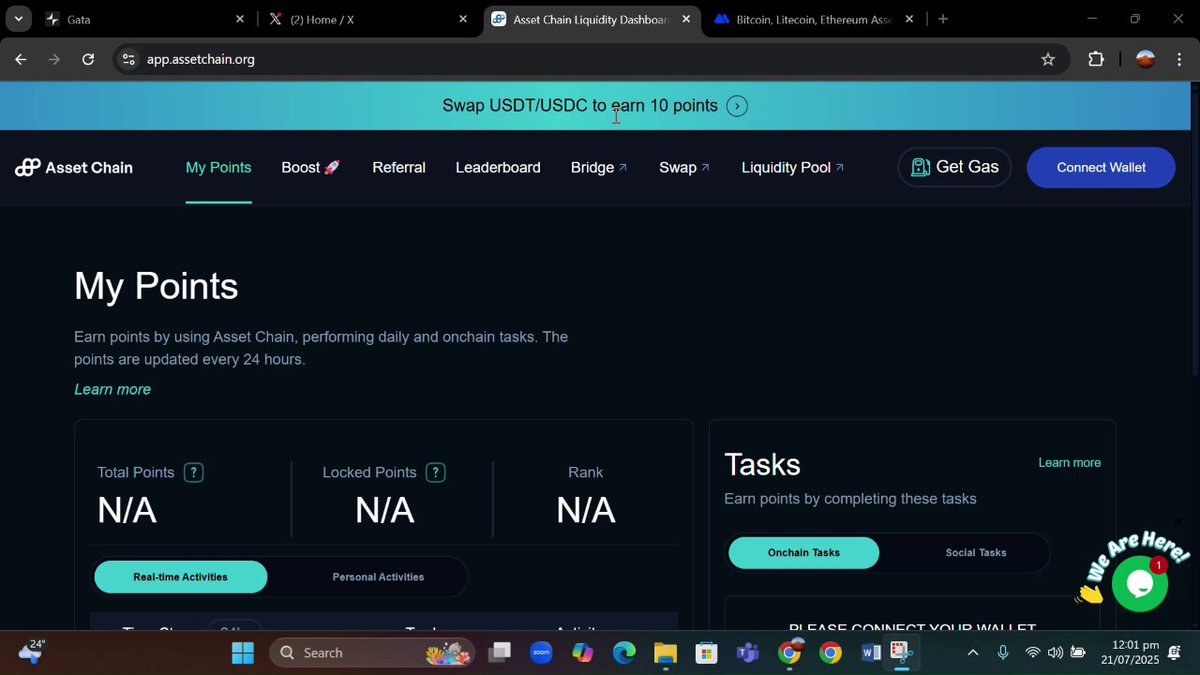Select Onchain Tasks toggle

[804, 553]
